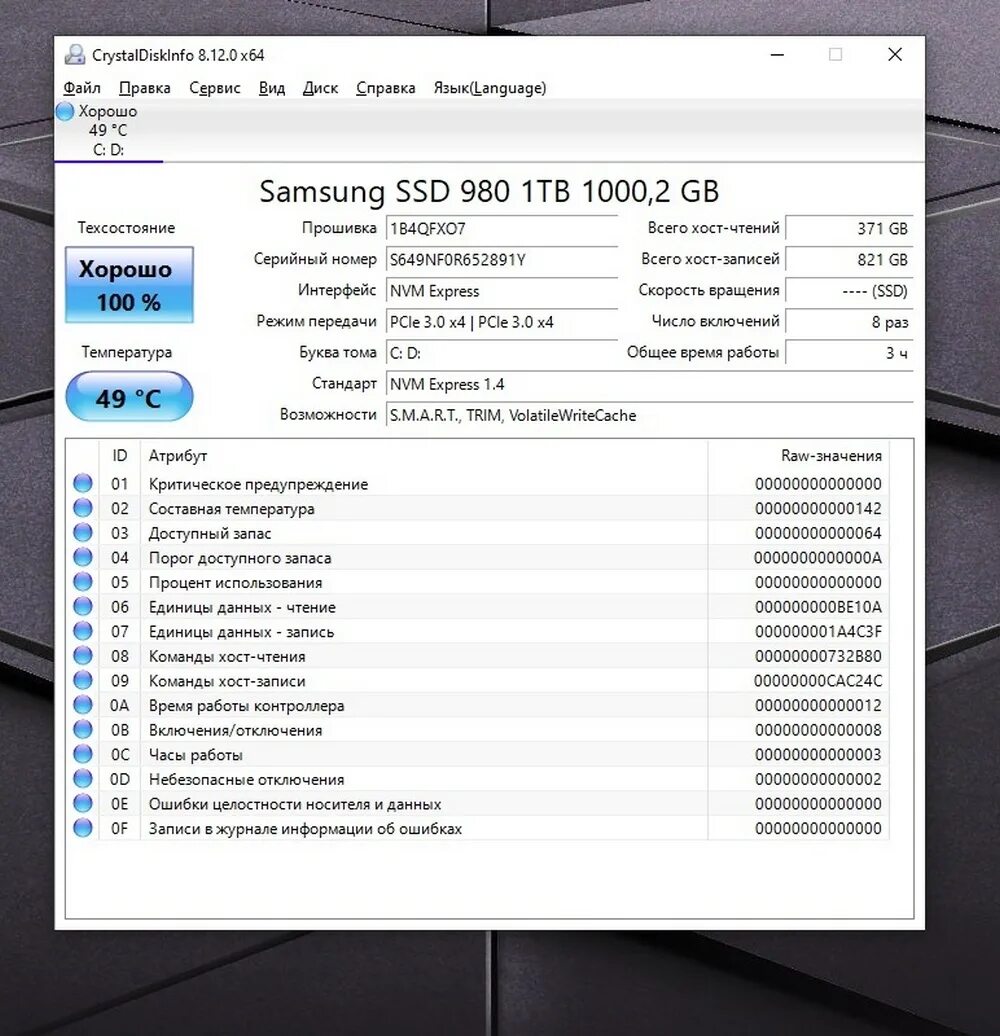Click total host reads value 371 GB
This screenshot has height=1036, width=1000.
tap(849, 229)
